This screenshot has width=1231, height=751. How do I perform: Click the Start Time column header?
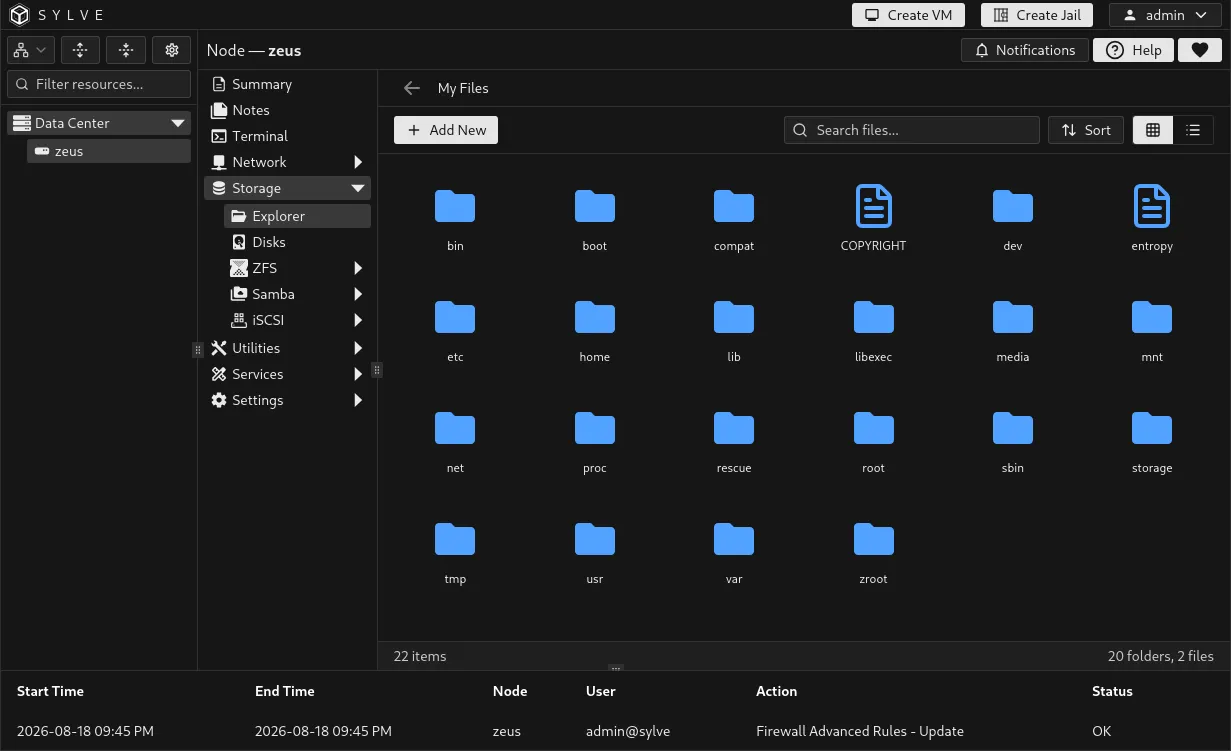(x=50, y=691)
